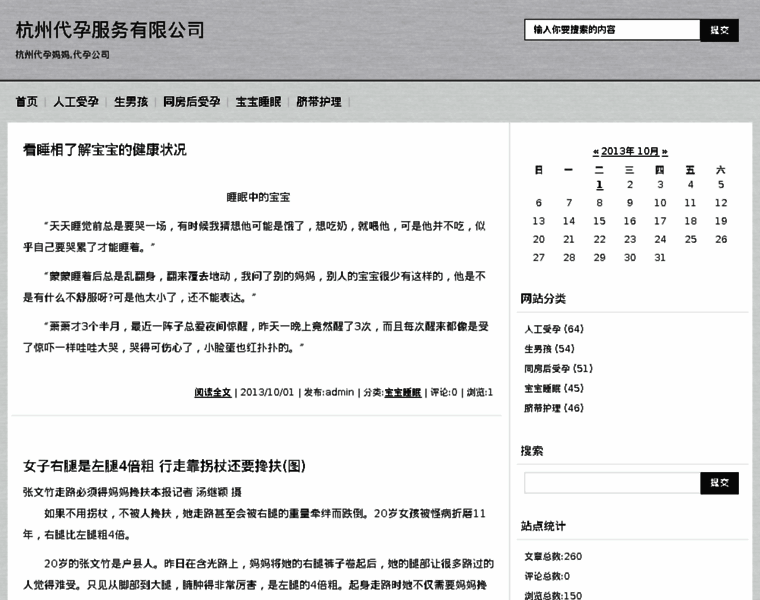Screen dimensions: 760x600
Task: Open the 人工受孕 navigation menu item
Action: 76,102
